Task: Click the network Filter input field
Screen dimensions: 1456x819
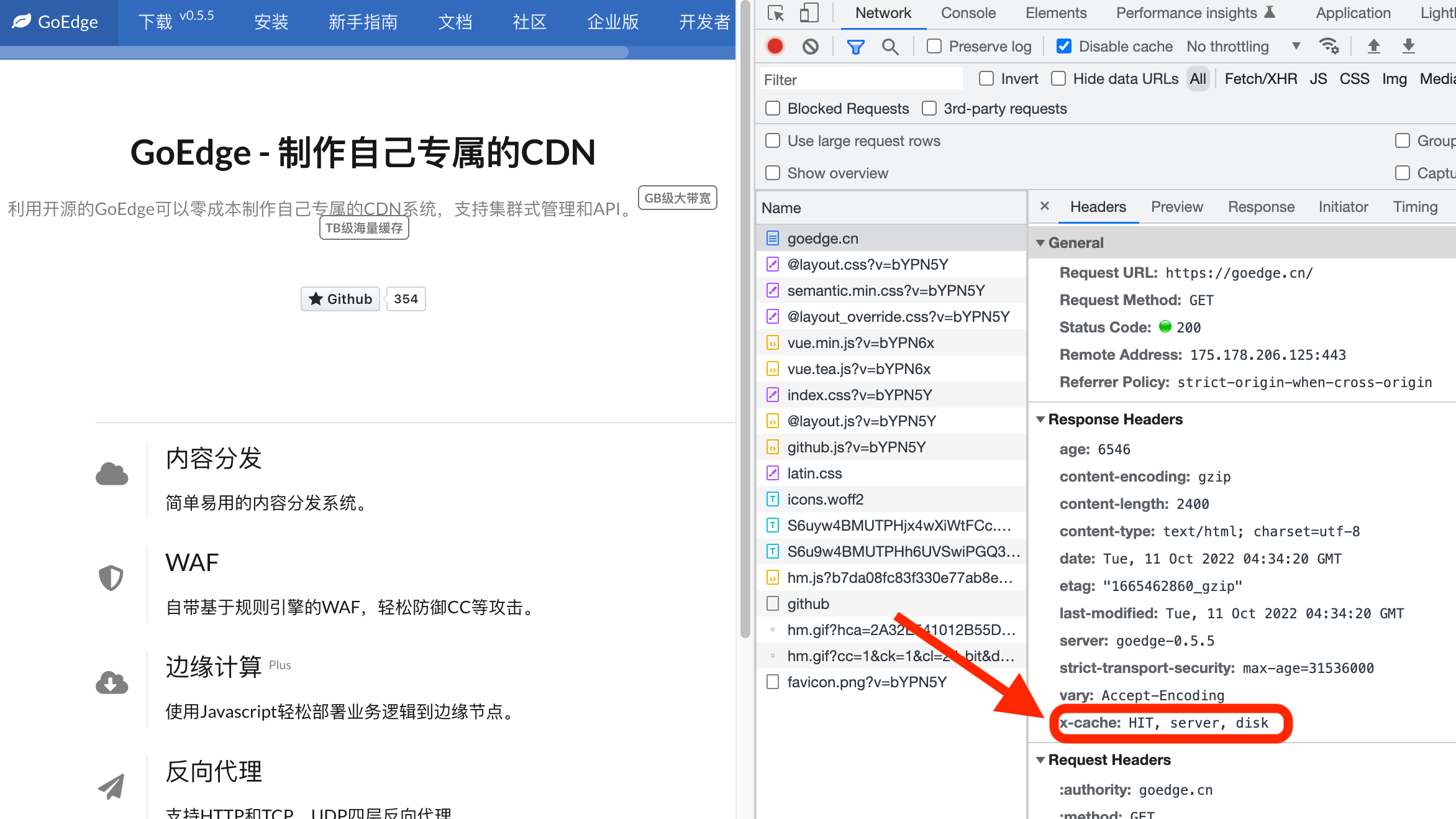Action: pos(861,79)
